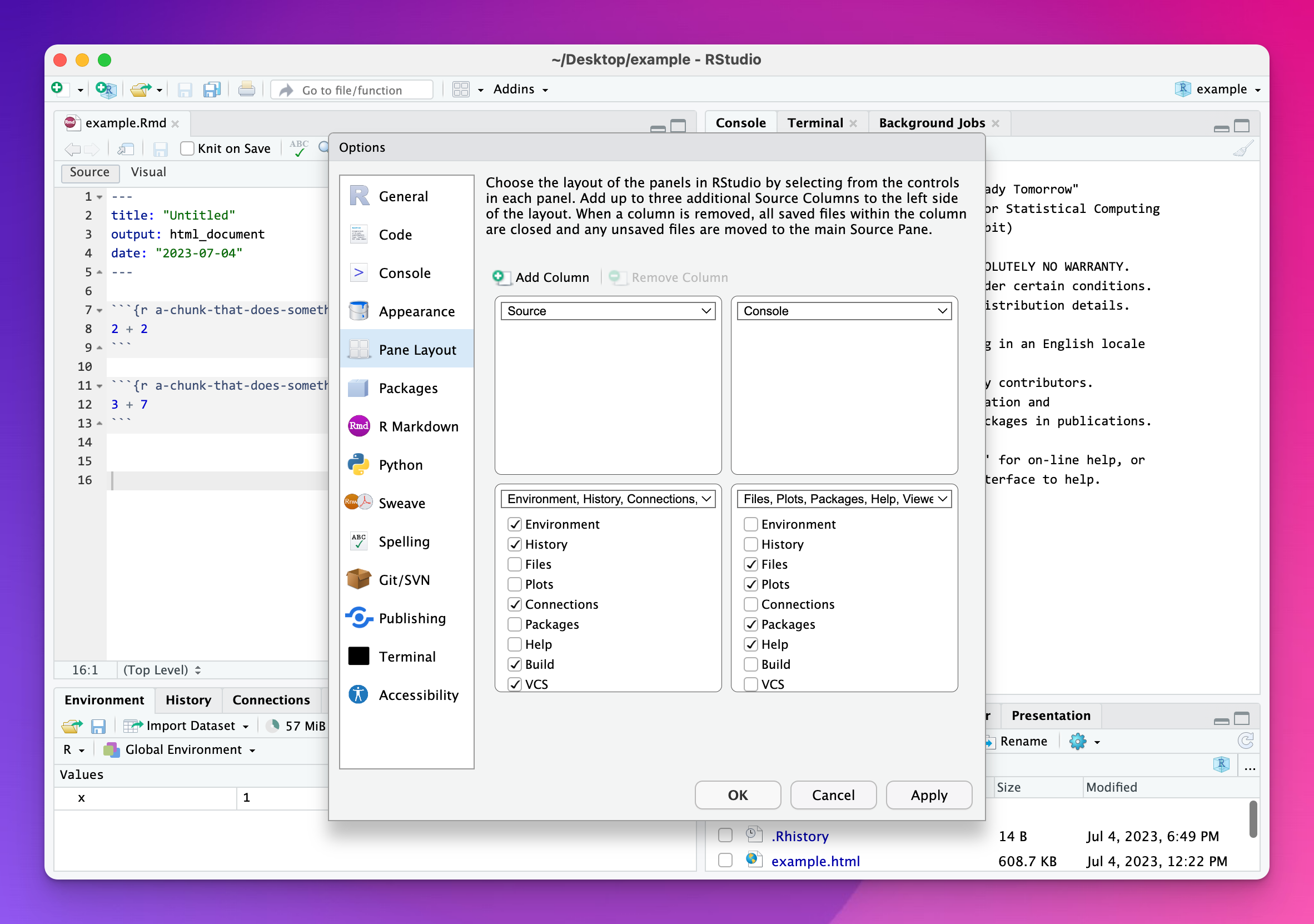Click the Files pane refresh icon
This screenshot has height=924, width=1314.
click(1245, 742)
